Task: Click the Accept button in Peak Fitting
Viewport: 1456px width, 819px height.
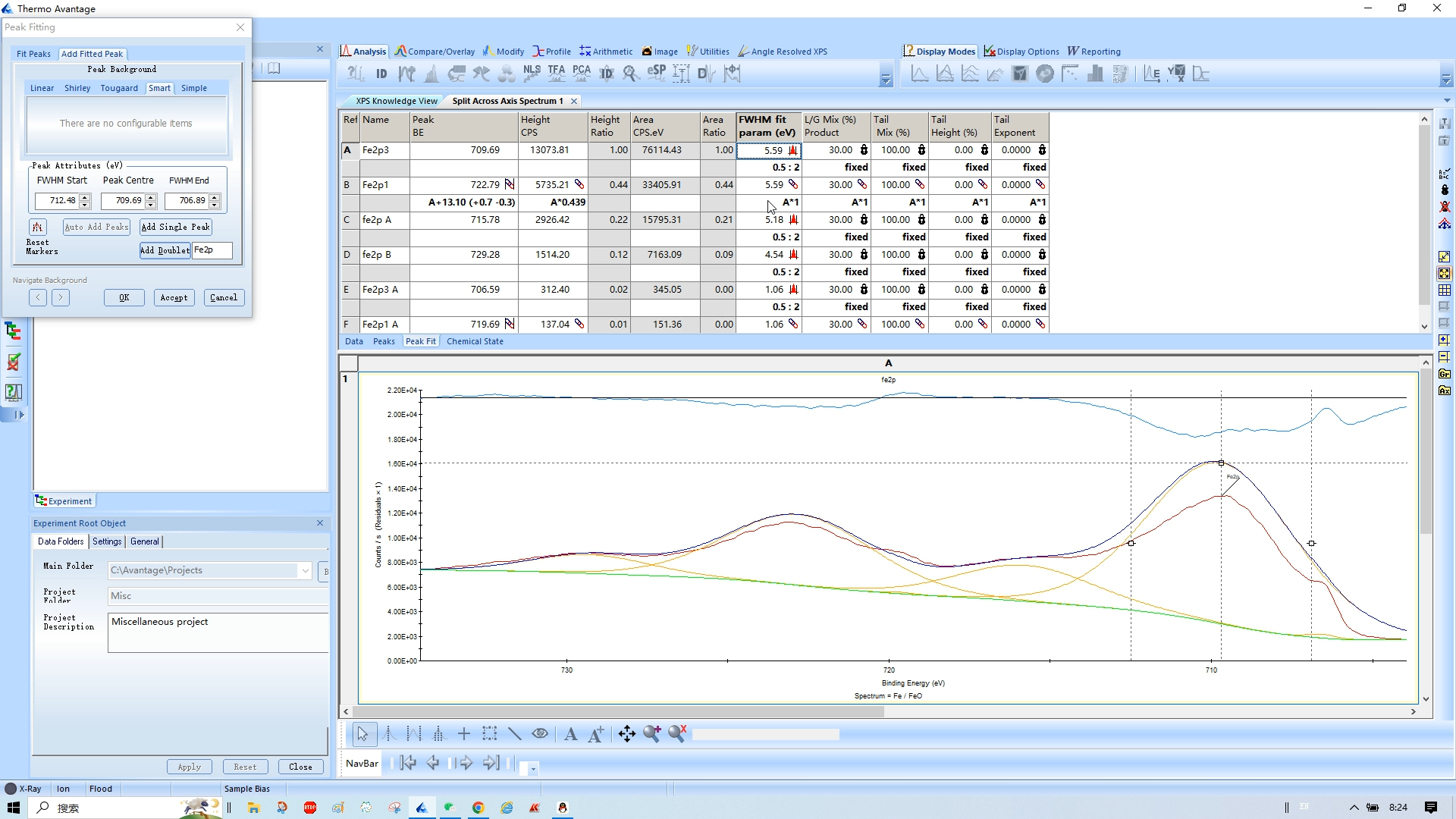Action: [x=174, y=298]
